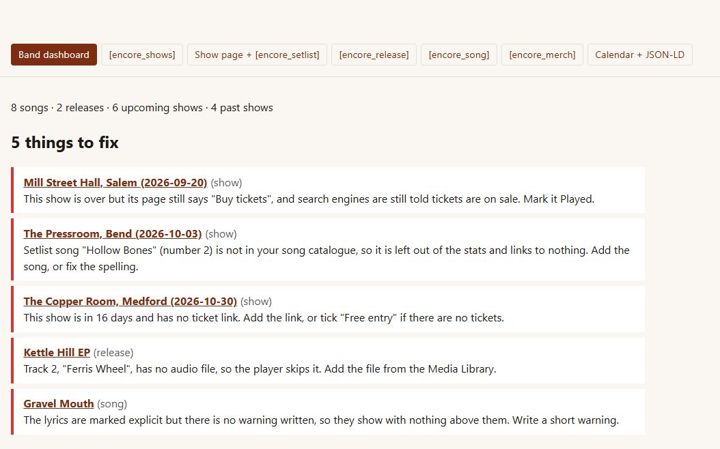Open the [encore_merch] tab
Screen dimensions: 720x449
pos(542,55)
